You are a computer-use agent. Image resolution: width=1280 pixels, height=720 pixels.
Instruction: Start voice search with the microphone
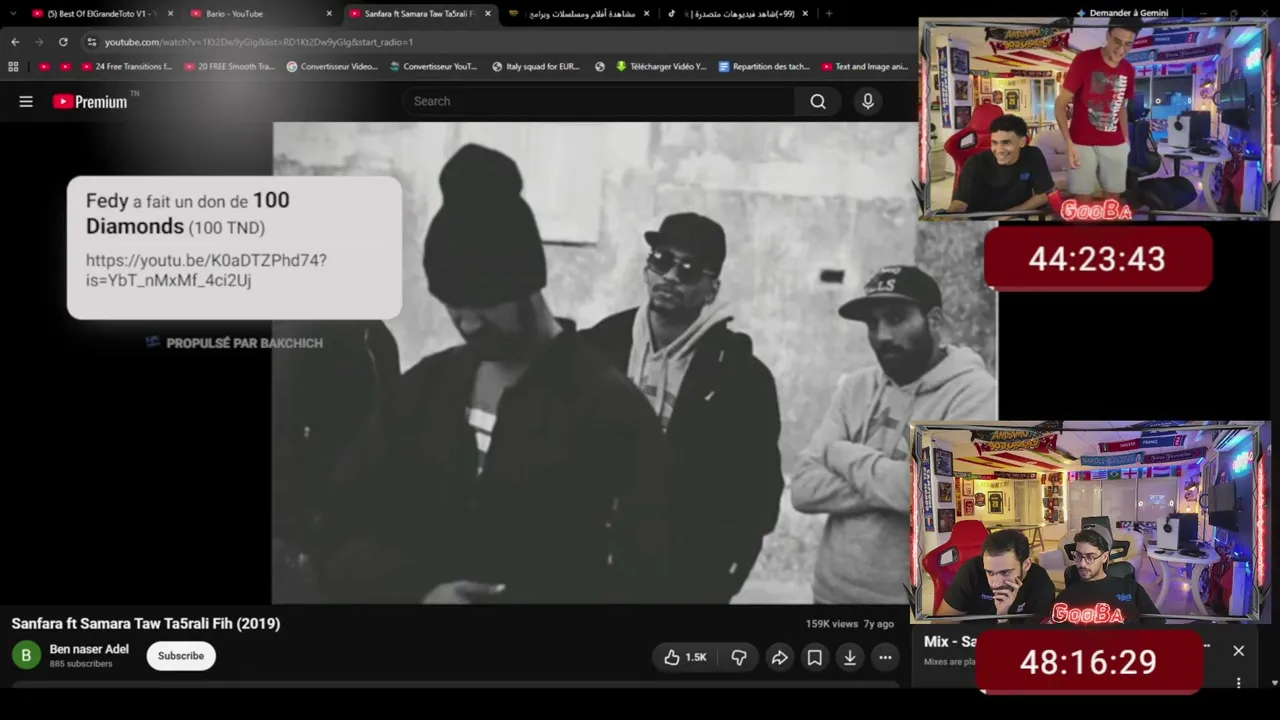click(868, 101)
